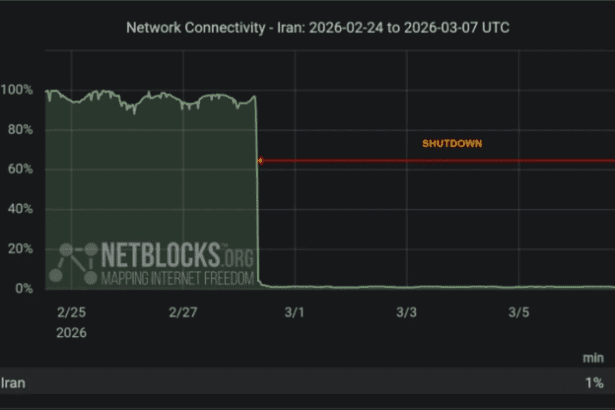
Task: Sort by the min column header
Action: click(594, 357)
